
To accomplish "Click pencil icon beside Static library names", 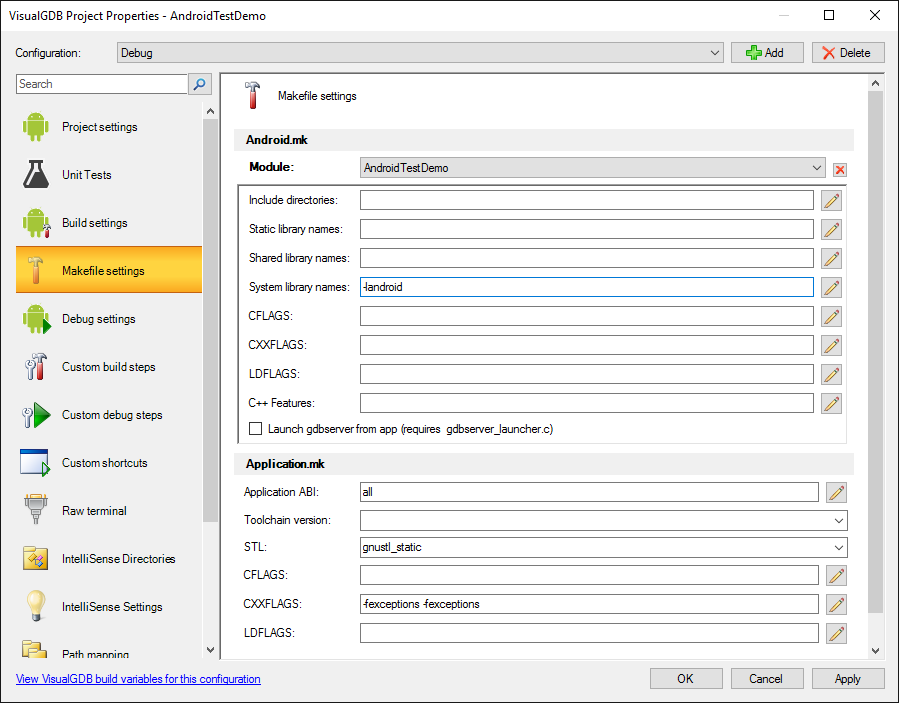I will pos(831,229).
